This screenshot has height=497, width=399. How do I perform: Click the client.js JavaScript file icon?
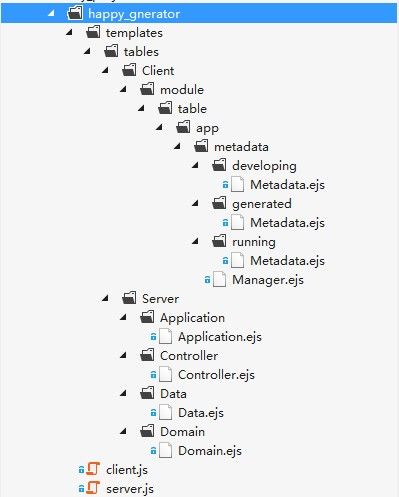93,469
